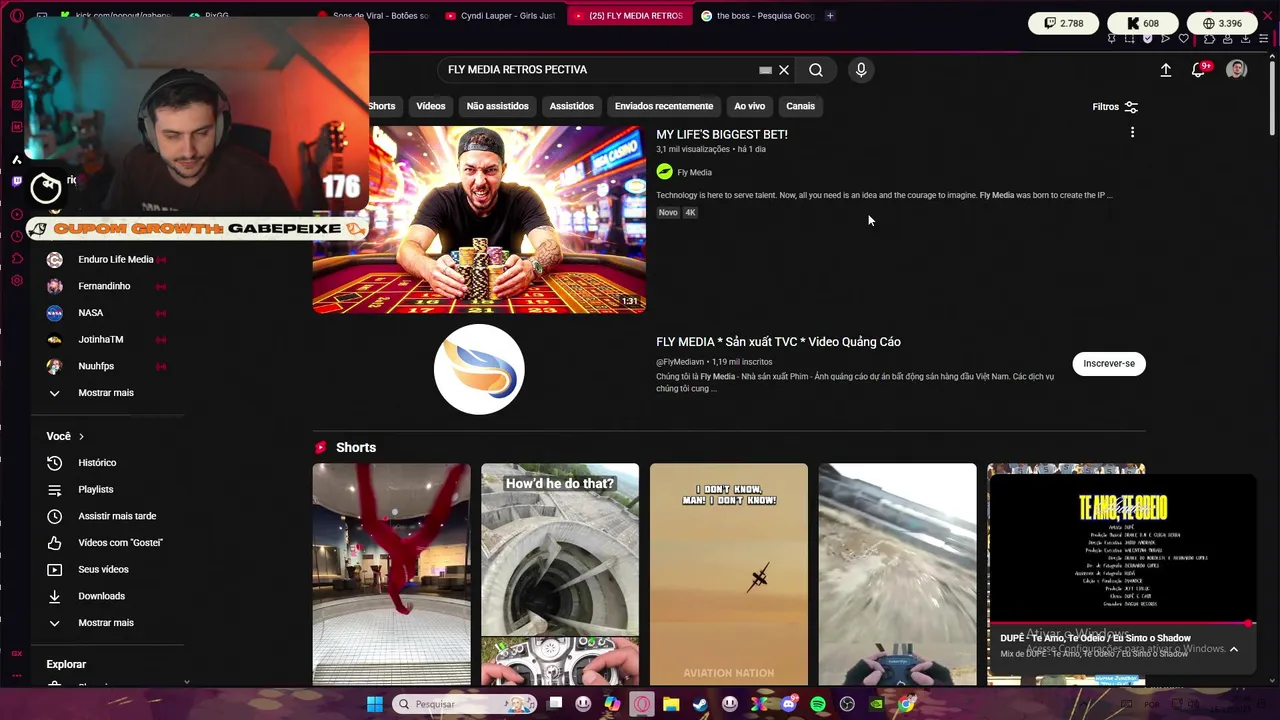
Task: Open the Opera GX menu logo
Action: 17,16
